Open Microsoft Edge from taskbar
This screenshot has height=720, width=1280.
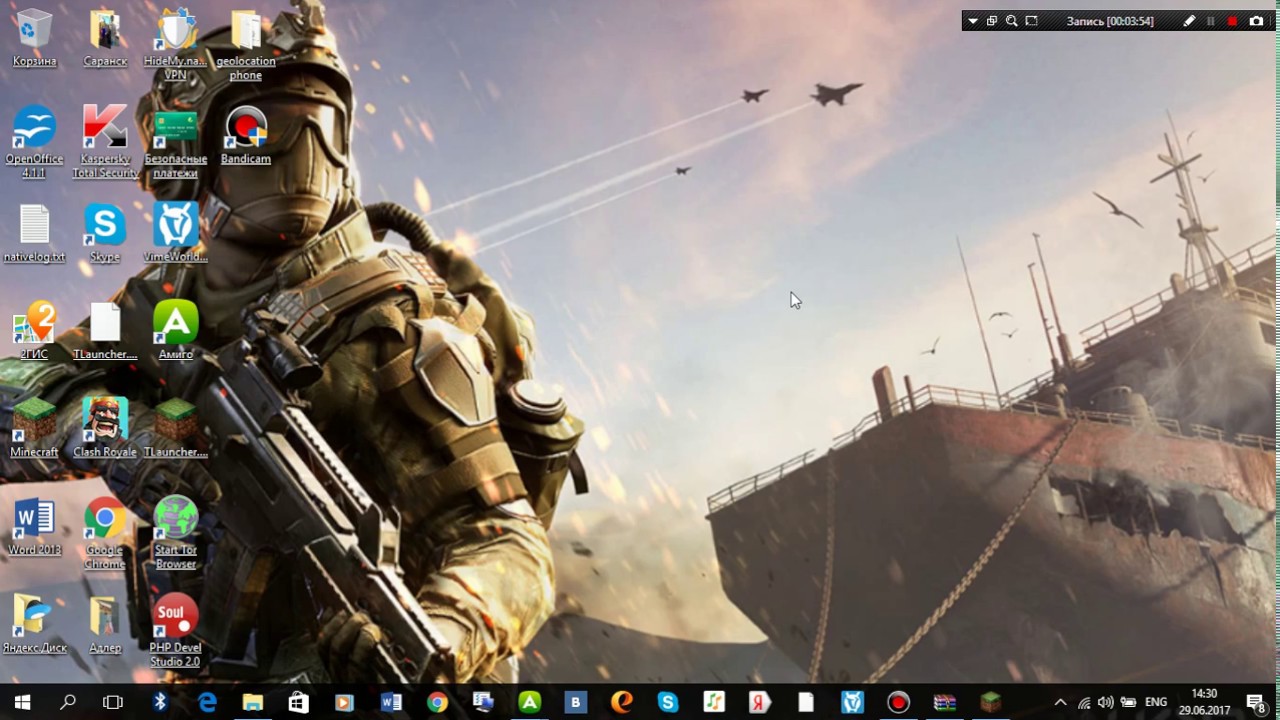pyautogui.click(x=207, y=702)
